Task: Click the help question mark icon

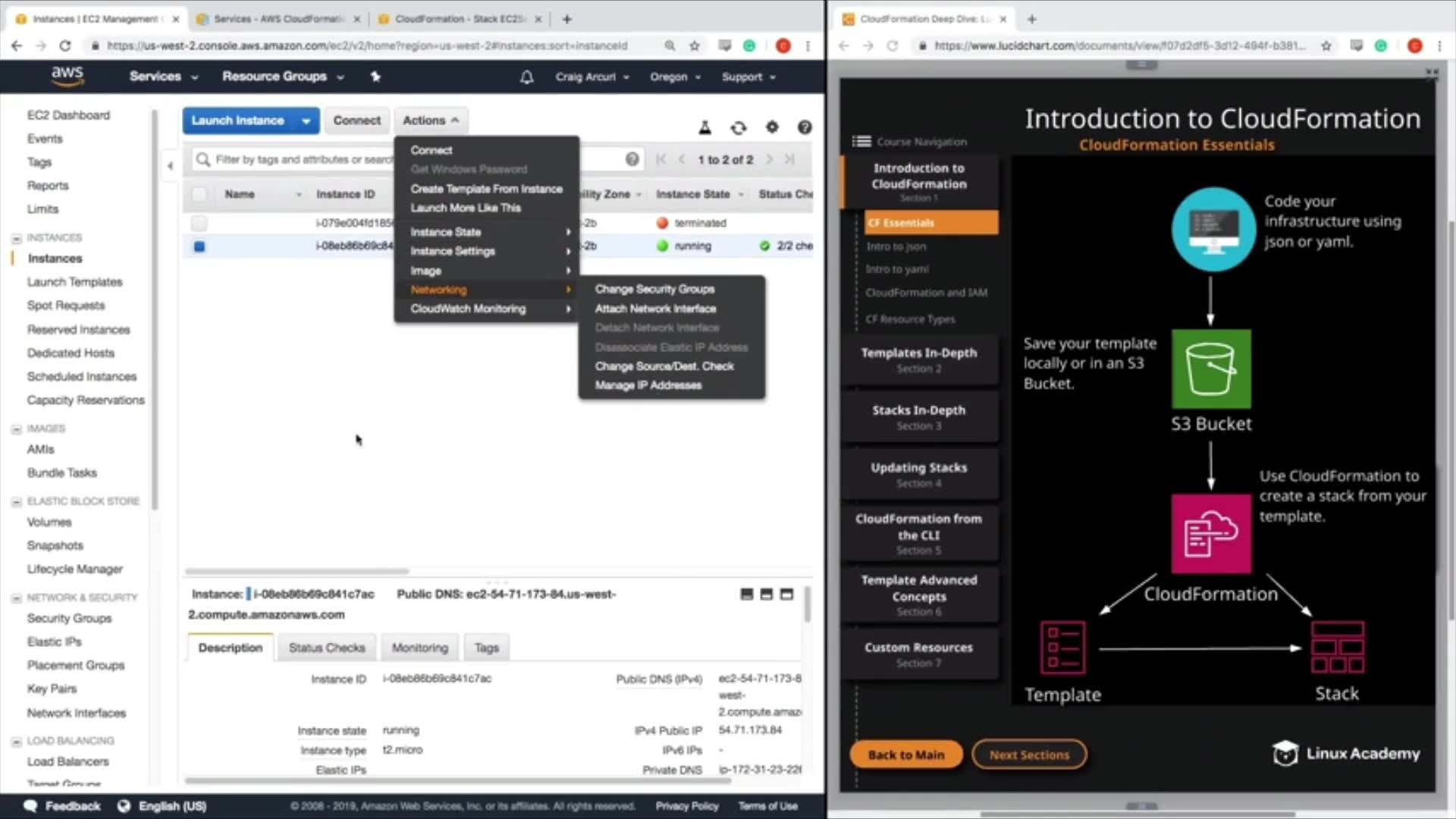Action: click(805, 127)
